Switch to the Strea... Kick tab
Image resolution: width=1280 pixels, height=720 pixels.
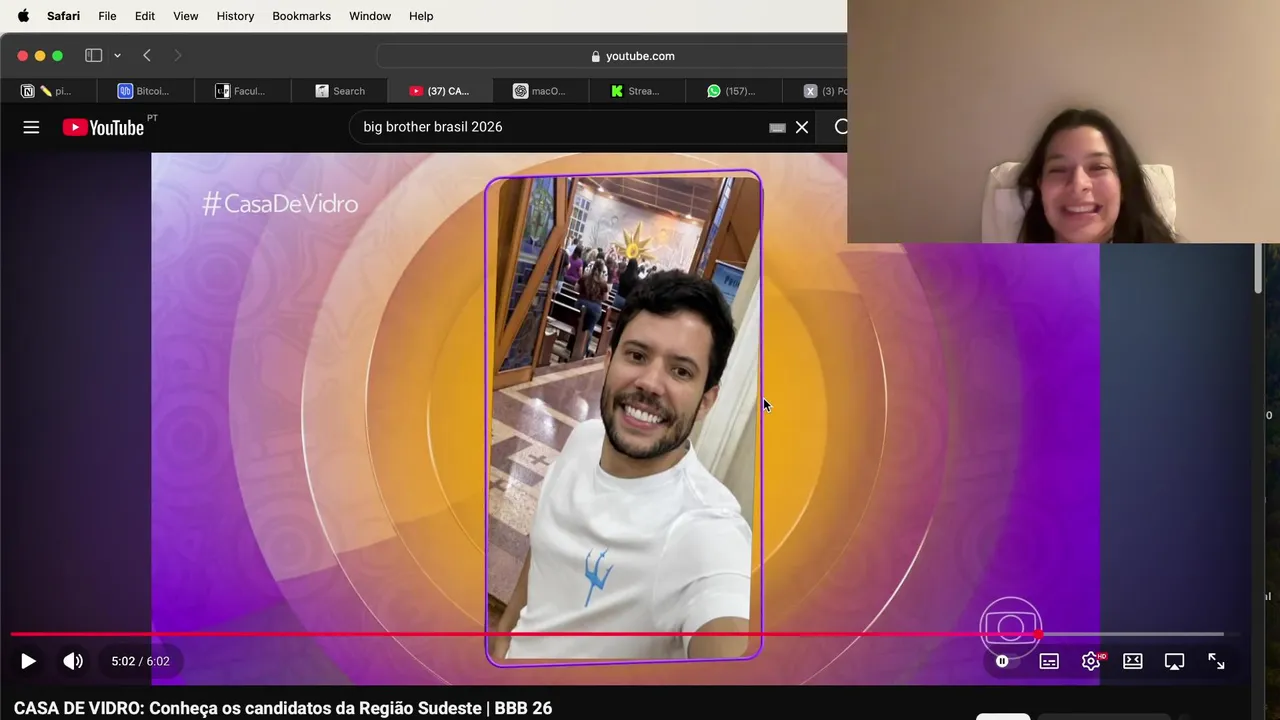tap(636, 91)
